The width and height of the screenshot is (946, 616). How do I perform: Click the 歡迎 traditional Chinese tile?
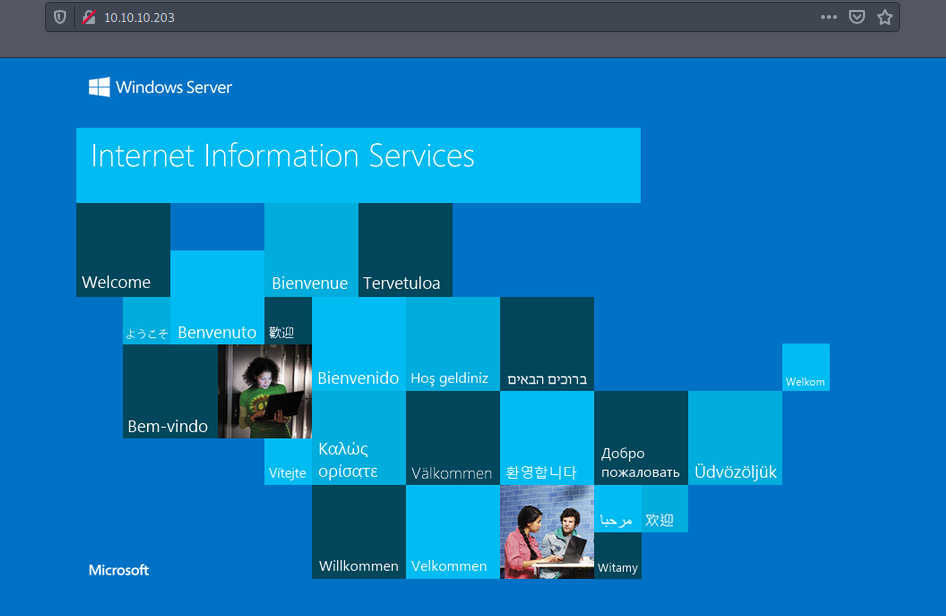coord(288,320)
